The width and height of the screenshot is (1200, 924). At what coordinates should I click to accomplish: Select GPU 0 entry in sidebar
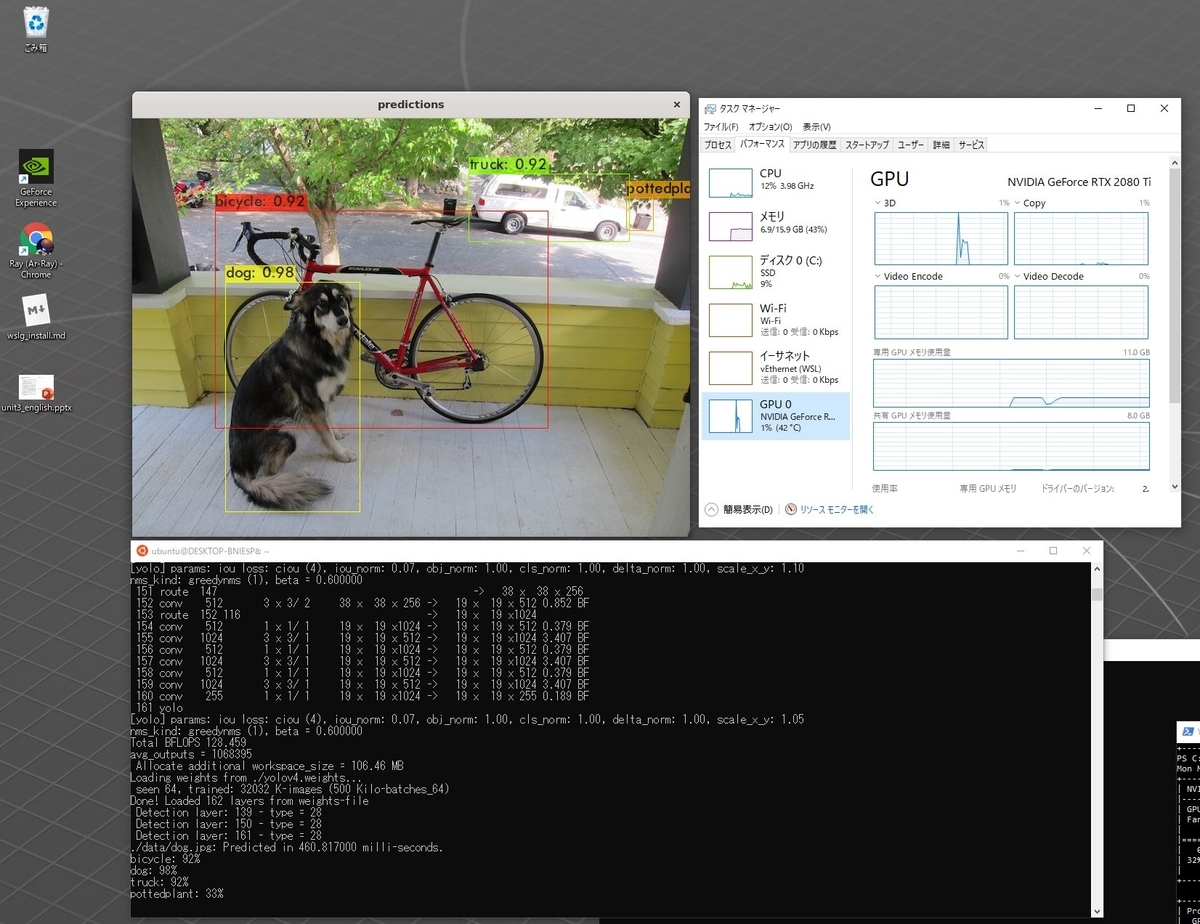coord(775,415)
